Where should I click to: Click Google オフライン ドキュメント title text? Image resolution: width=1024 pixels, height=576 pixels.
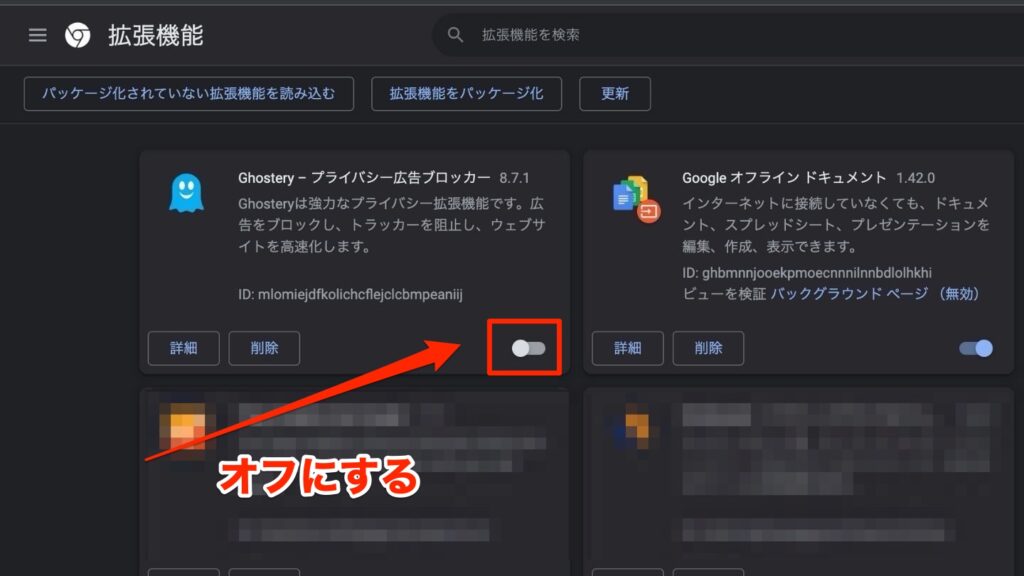[x=784, y=178]
